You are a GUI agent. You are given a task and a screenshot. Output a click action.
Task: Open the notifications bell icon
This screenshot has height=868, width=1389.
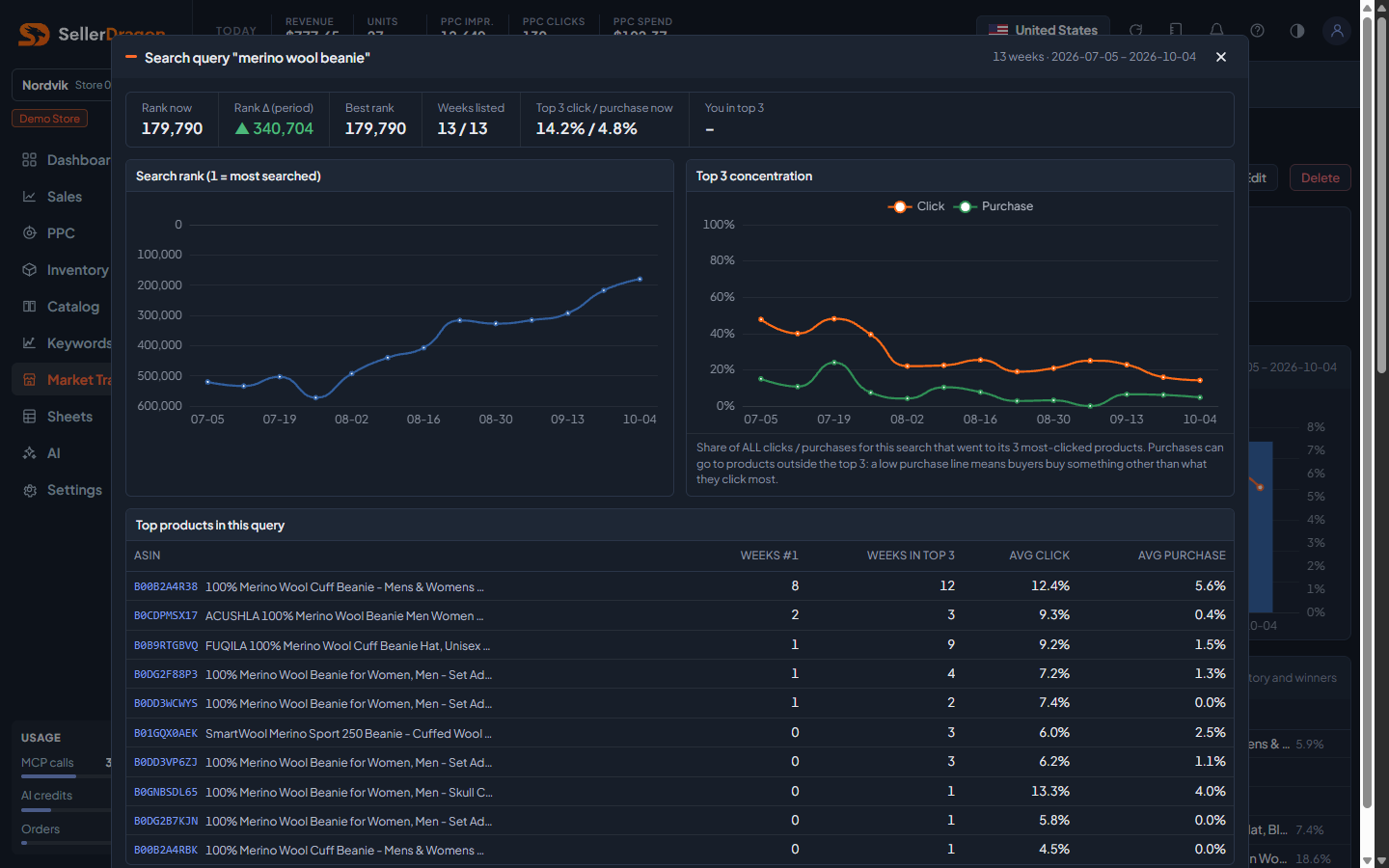(1217, 30)
